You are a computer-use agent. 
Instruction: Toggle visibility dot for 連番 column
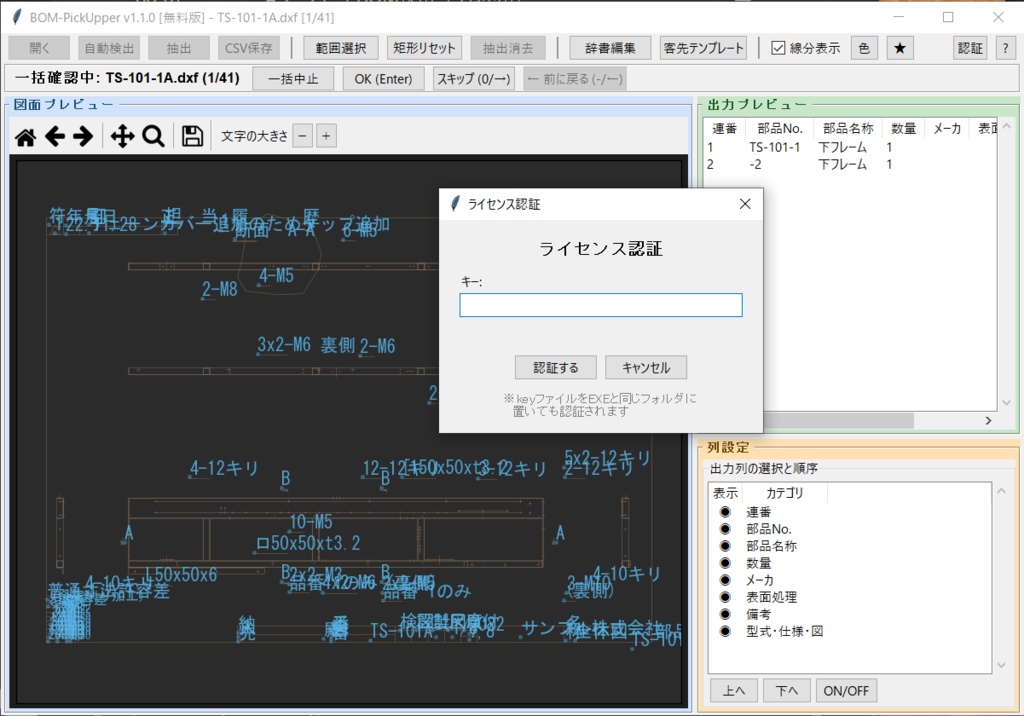723,510
